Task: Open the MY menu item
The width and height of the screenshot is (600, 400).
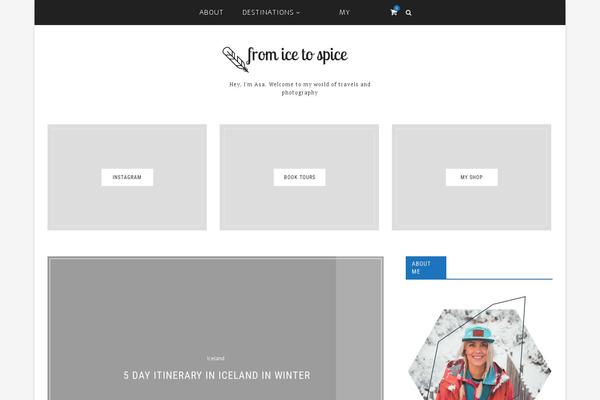Action: pos(344,12)
